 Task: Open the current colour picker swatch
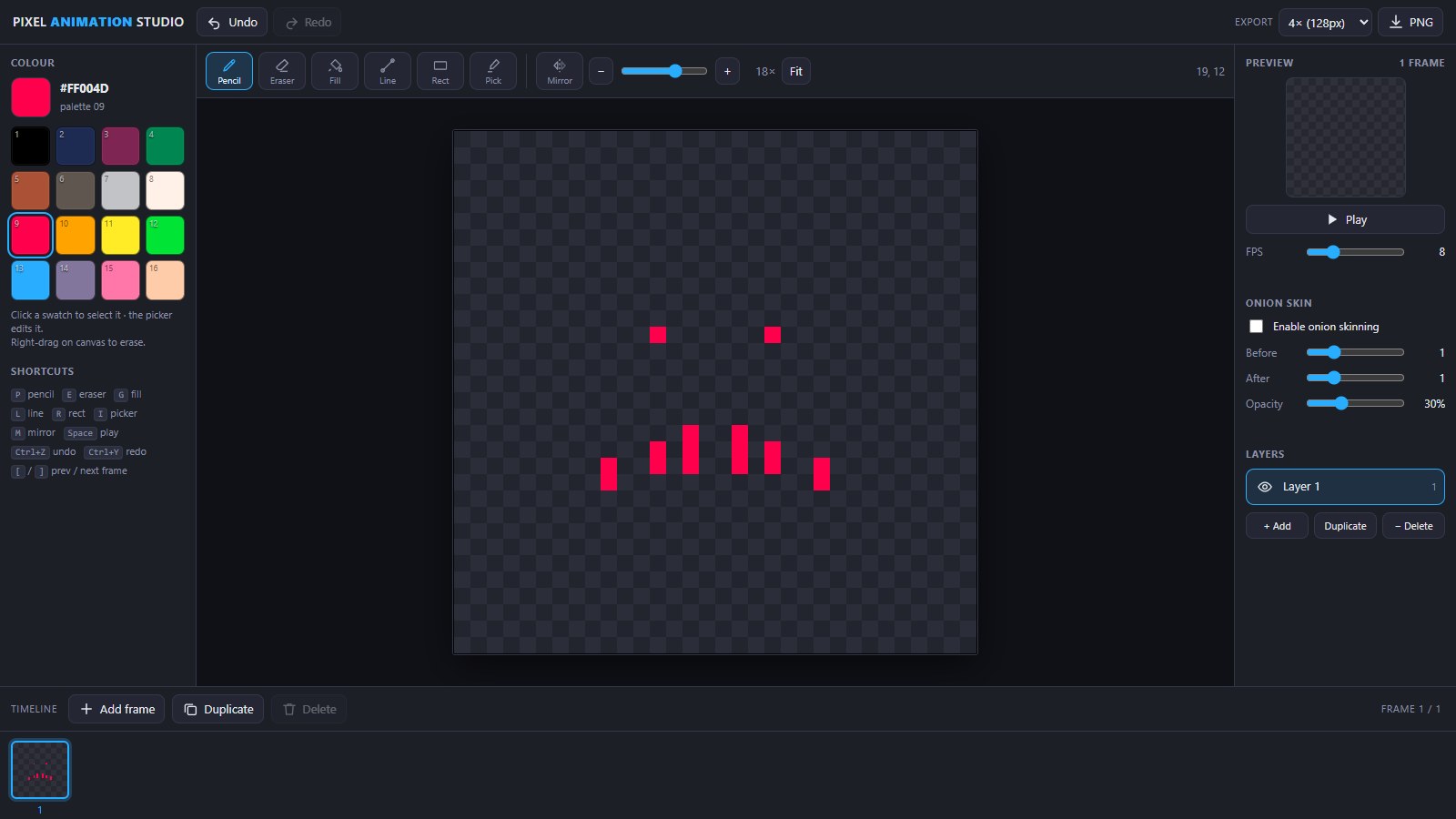[x=31, y=97]
